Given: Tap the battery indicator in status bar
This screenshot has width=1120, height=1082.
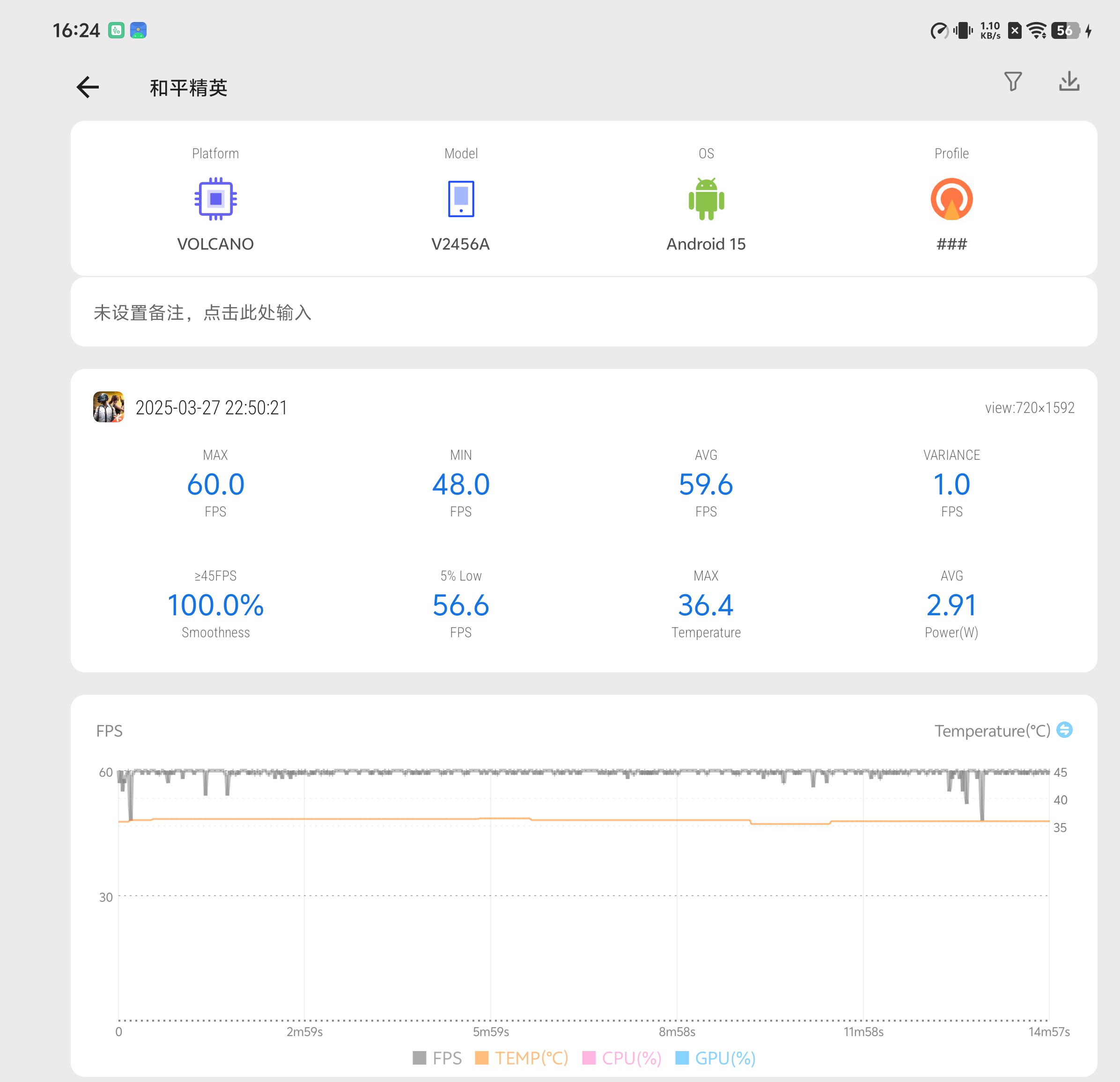Looking at the screenshot, I should tap(1066, 30).
